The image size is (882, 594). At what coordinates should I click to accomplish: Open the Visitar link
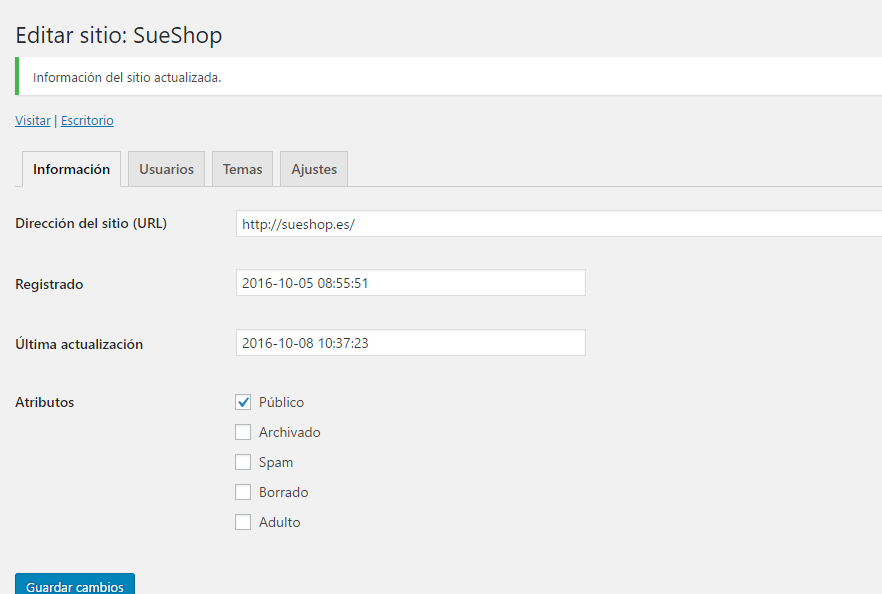click(x=33, y=120)
